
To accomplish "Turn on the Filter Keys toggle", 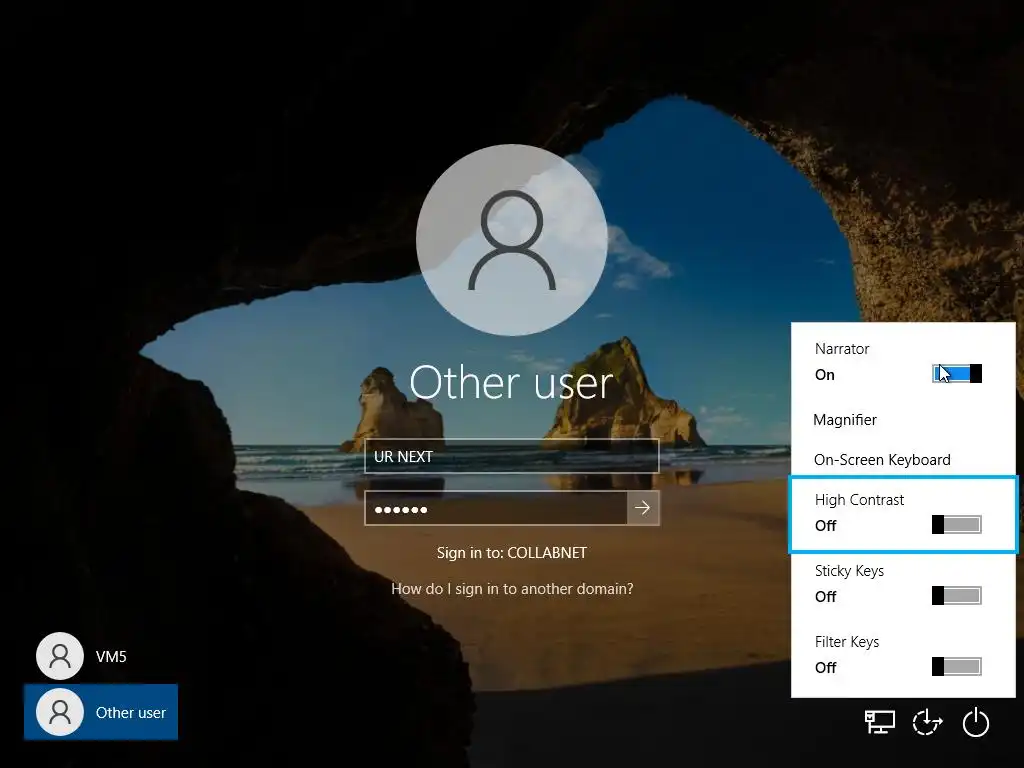I will click(957, 667).
